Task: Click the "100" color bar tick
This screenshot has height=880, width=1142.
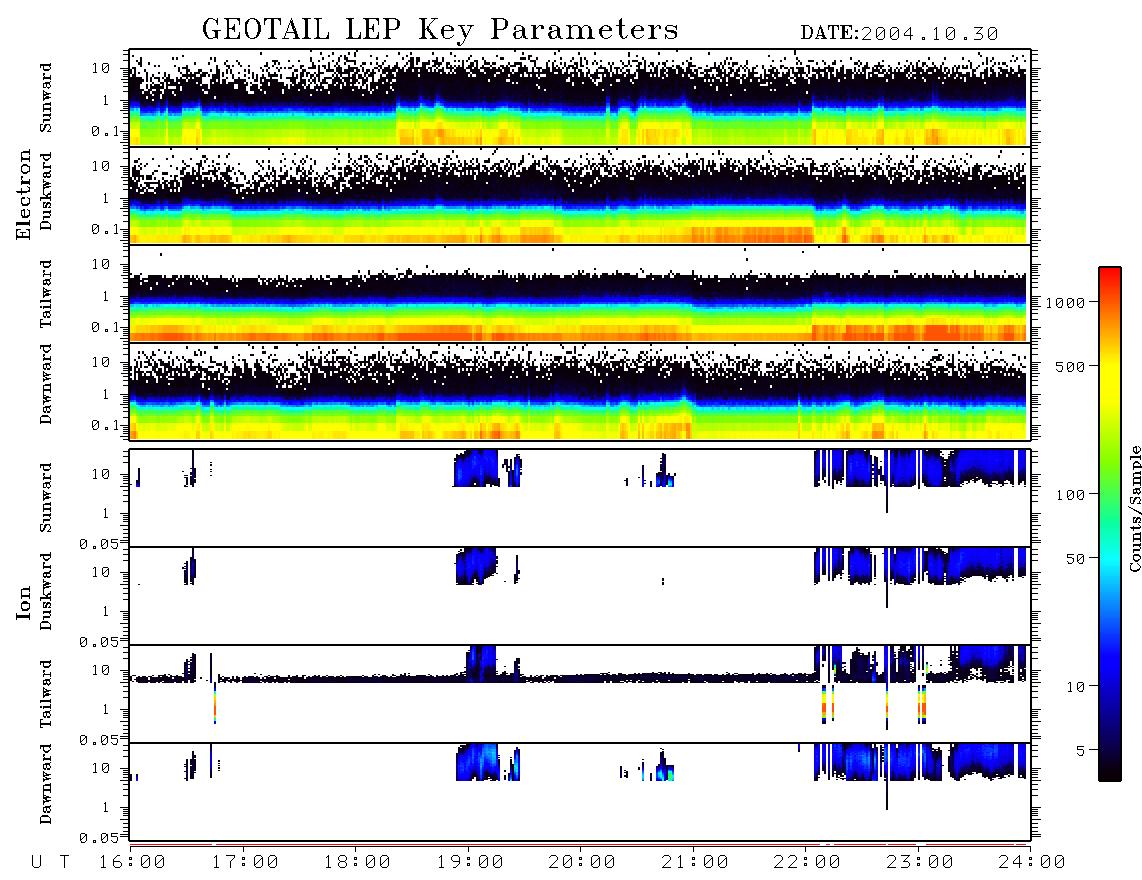Action: click(x=1071, y=495)
